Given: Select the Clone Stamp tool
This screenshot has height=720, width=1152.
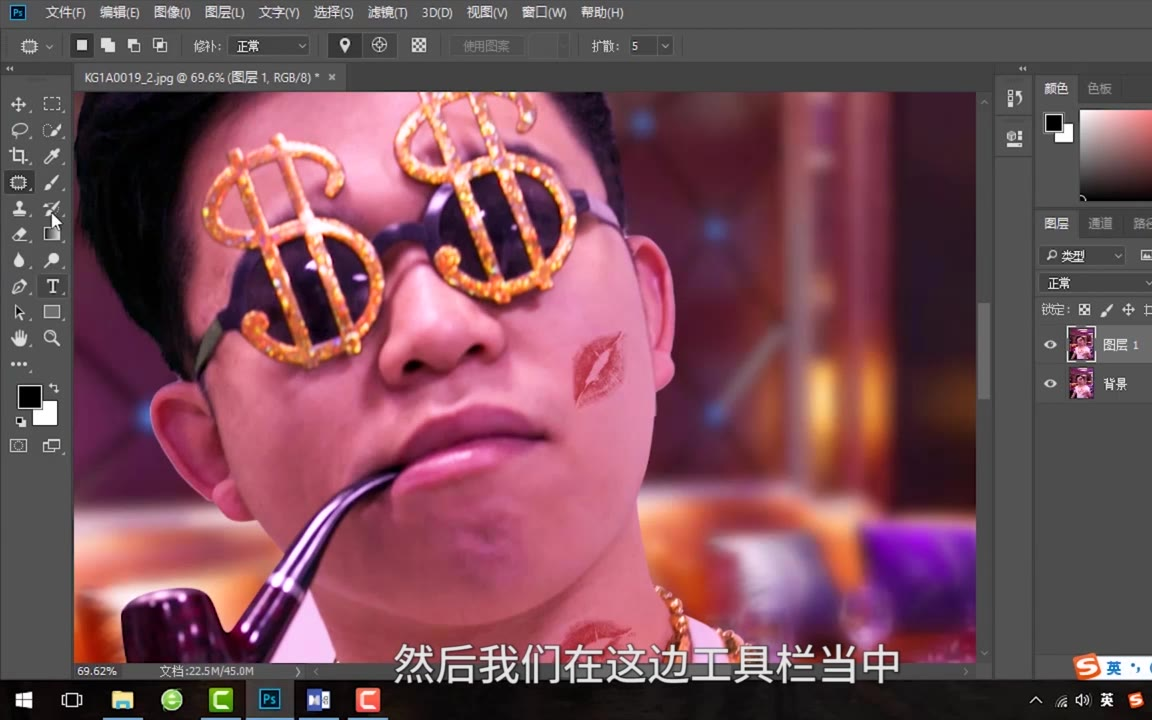Looking at the screenshot, I should pos(19,208).
